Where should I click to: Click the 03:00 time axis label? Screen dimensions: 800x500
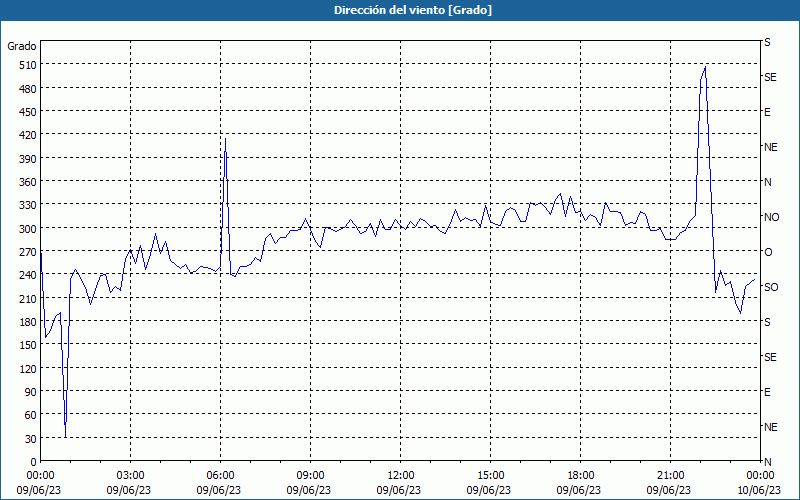pyautogui.click(x=131, y=476)
